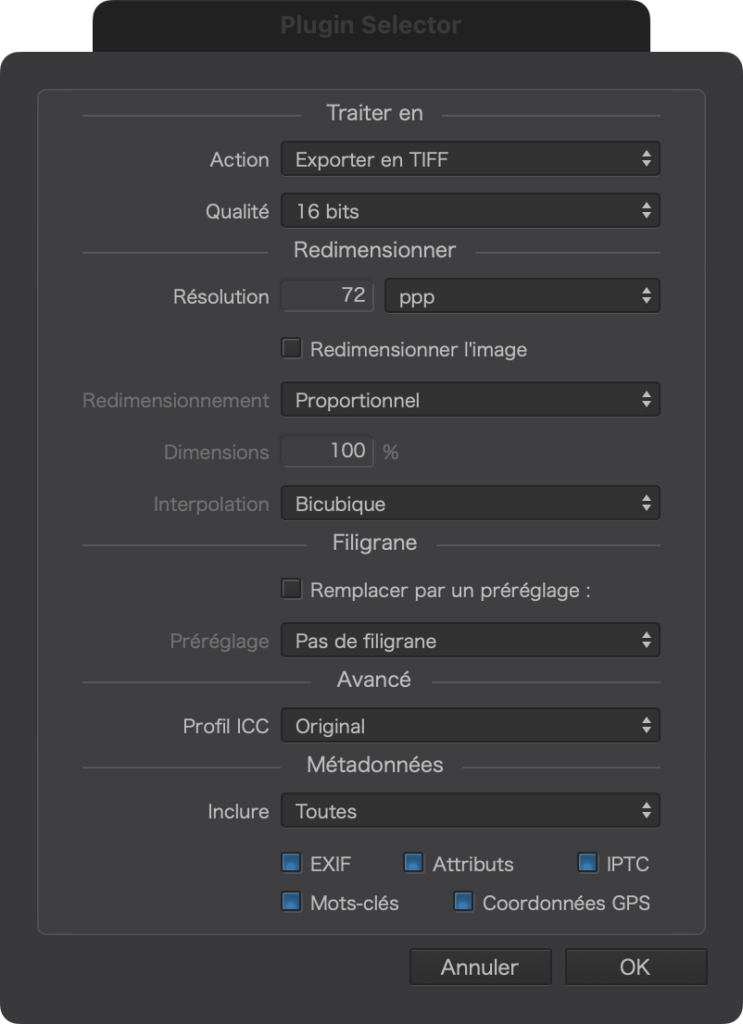This screenshot has width=743, height=1024.
Task: Confirm with the OK button
Action: point(636,967)
